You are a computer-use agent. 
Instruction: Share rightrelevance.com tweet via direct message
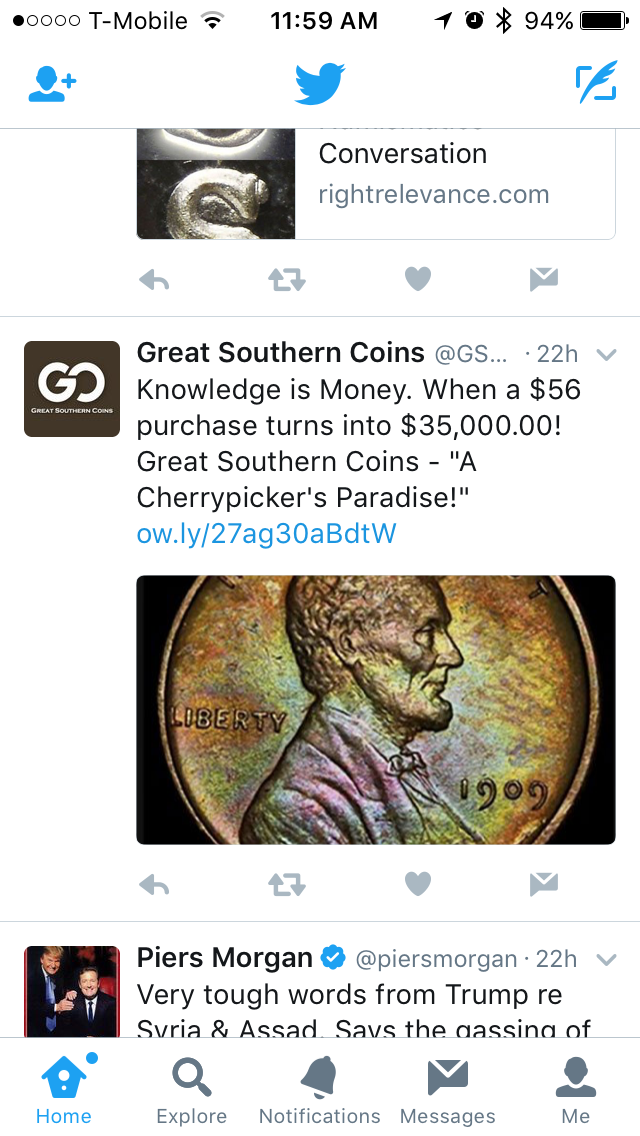[544, 279]
